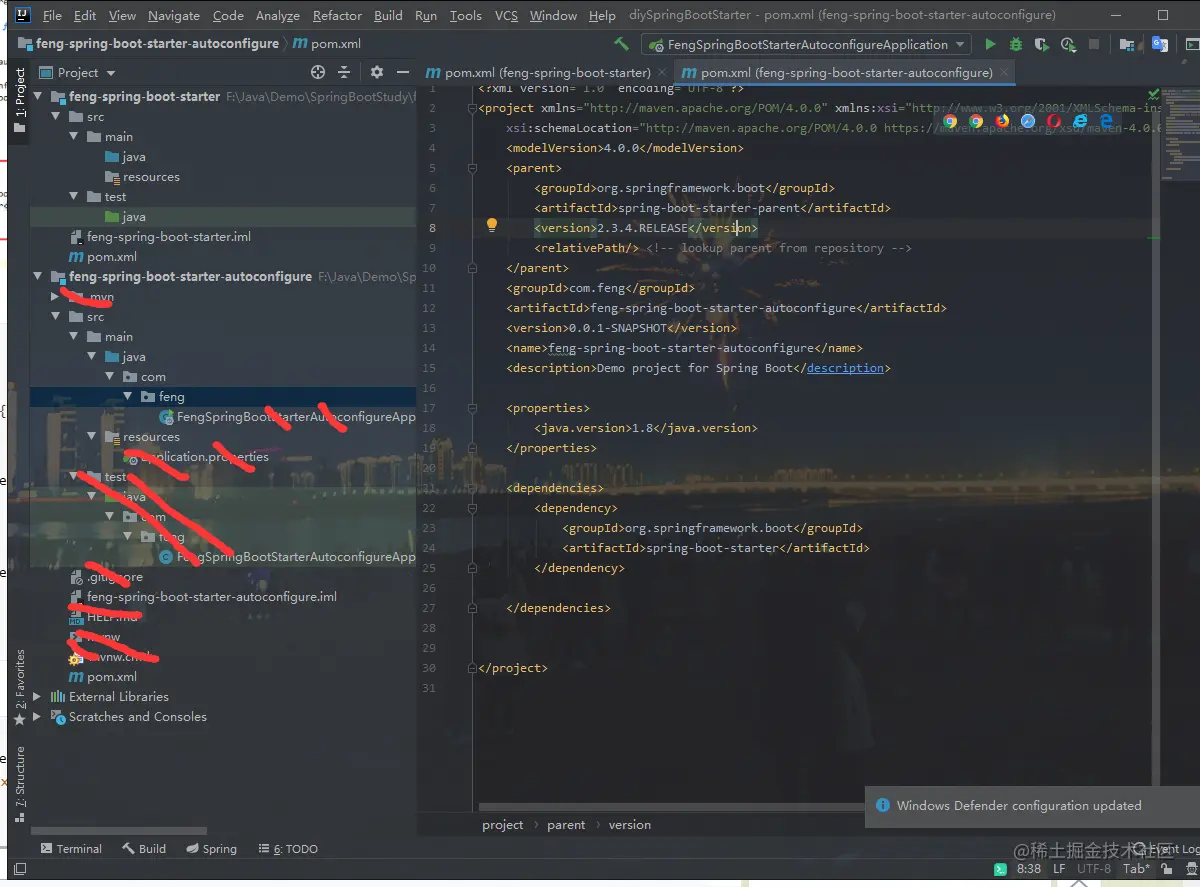The width and height of the screenshot is (1200, 887).
Task: Open the Project view dropdown
Action: pos(78,72)
